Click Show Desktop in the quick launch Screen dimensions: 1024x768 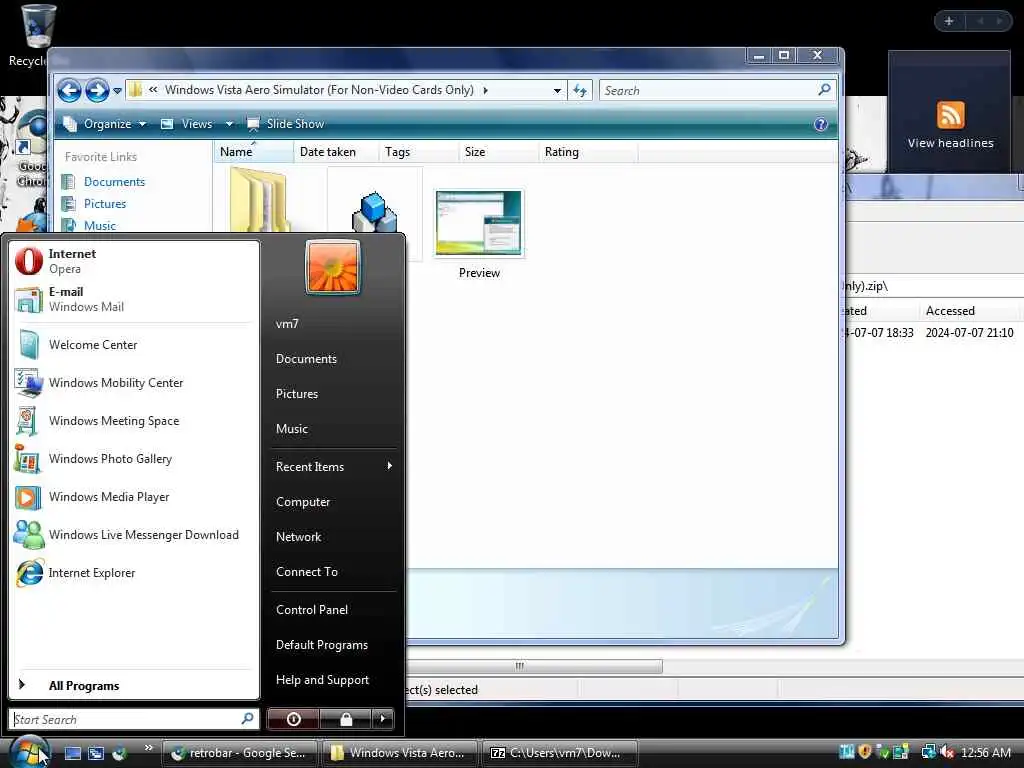point(72,753)
